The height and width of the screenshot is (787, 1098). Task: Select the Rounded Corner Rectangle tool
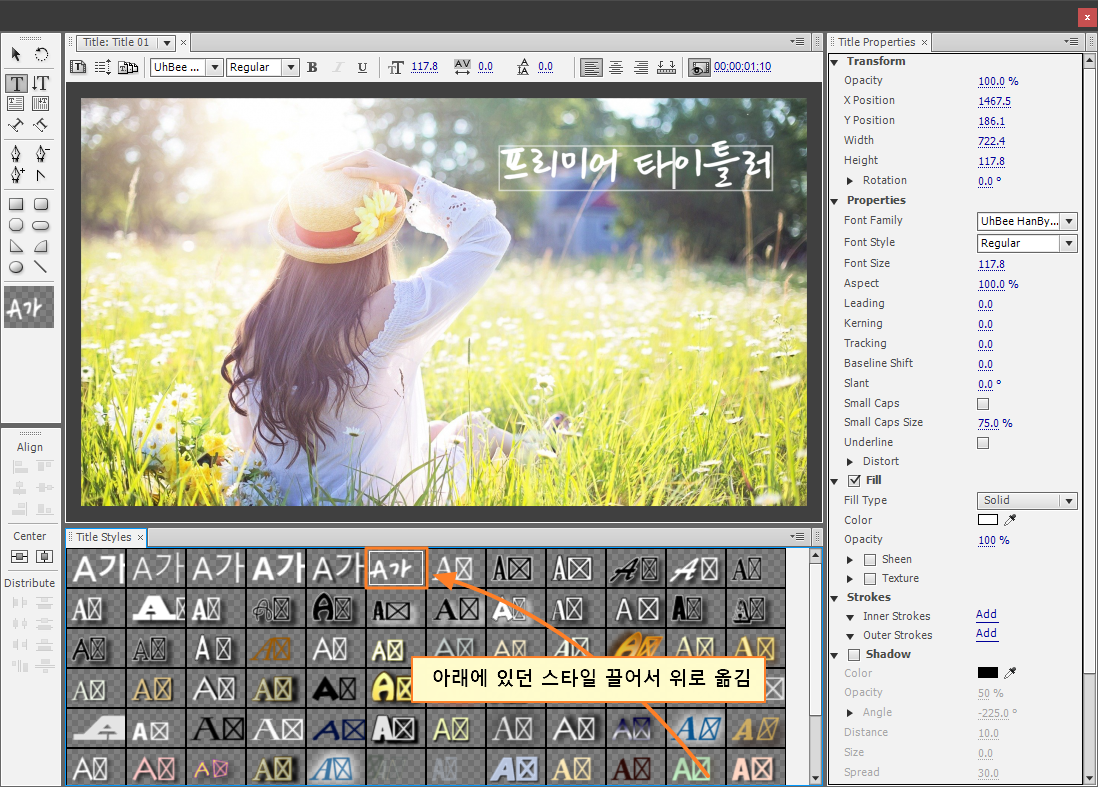pyautogui.click(x=41, y=204)
